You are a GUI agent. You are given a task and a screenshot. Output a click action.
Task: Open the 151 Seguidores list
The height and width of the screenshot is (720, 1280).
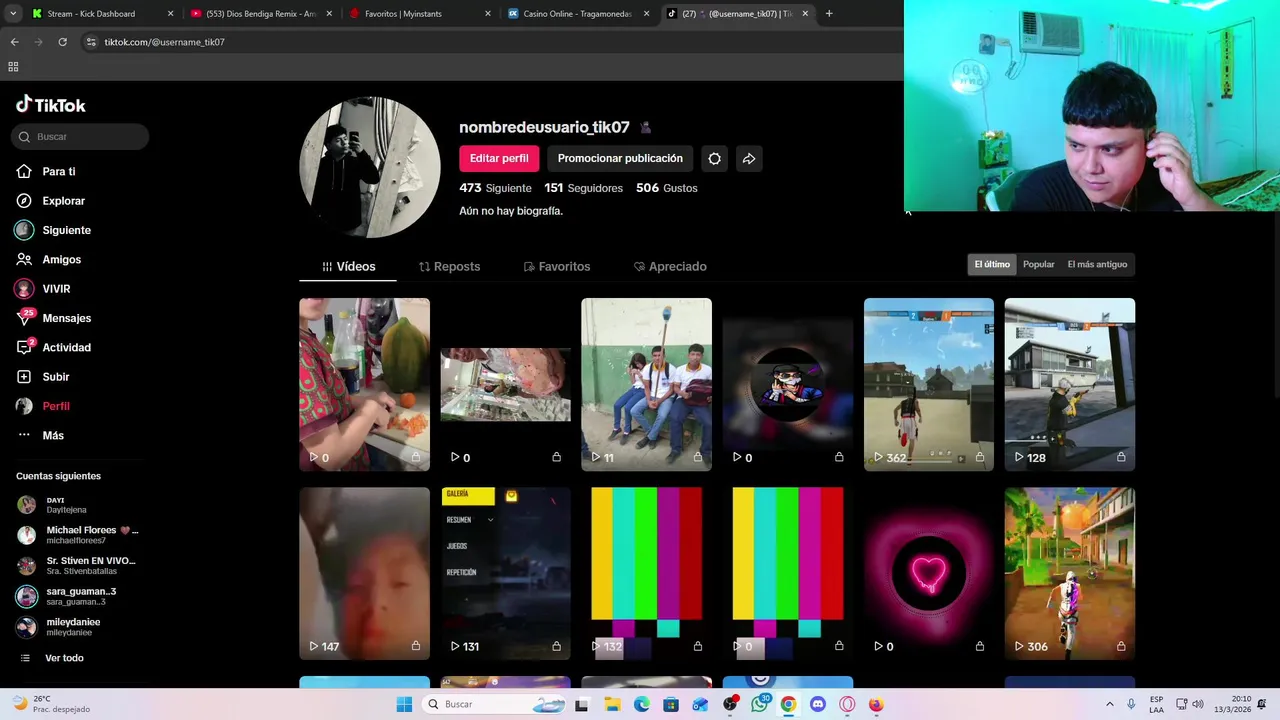point(583,188)
